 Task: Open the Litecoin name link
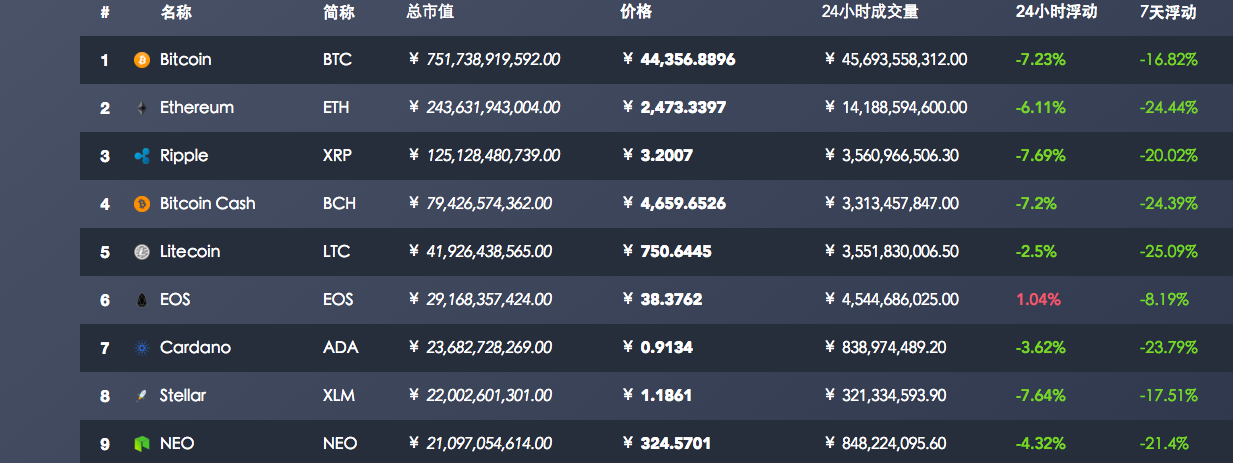pyautogui.click(x=190, y=252)
